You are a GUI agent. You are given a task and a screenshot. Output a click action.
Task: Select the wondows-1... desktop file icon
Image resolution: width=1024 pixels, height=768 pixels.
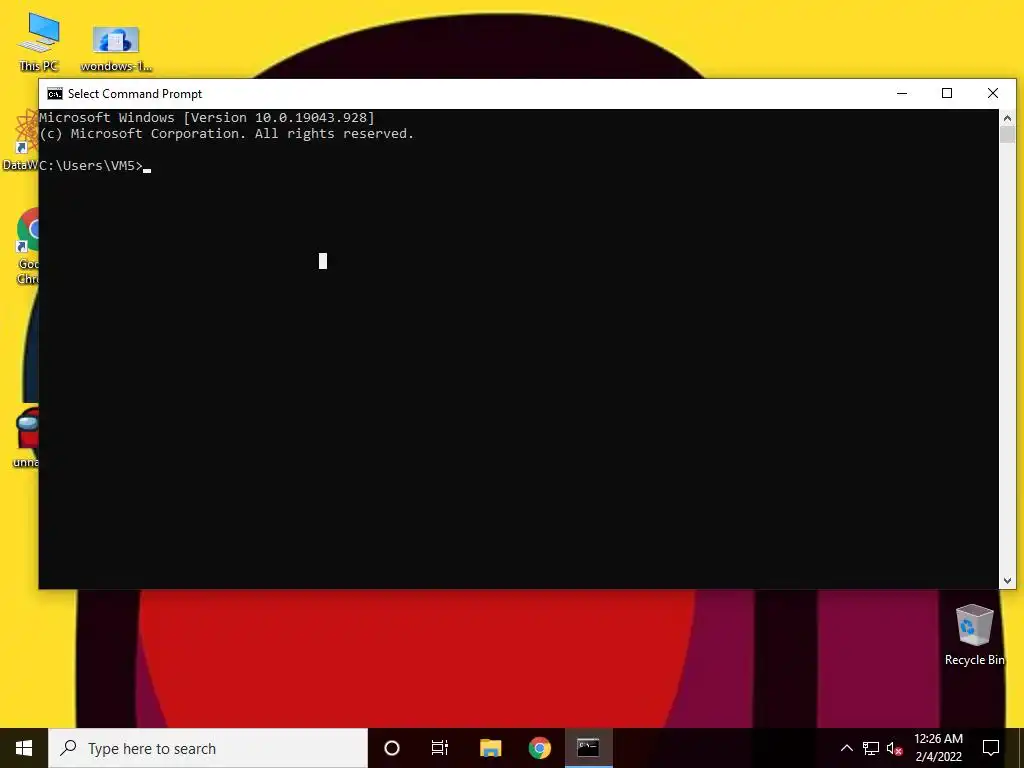click(116, 49)
